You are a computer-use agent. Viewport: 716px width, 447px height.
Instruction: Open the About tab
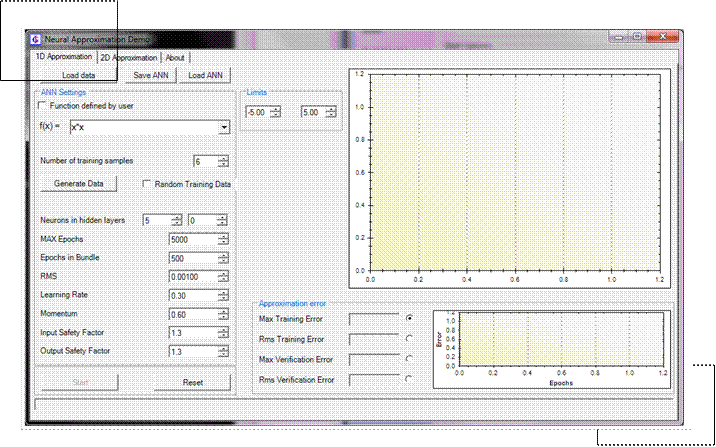[x=175, y=58]
